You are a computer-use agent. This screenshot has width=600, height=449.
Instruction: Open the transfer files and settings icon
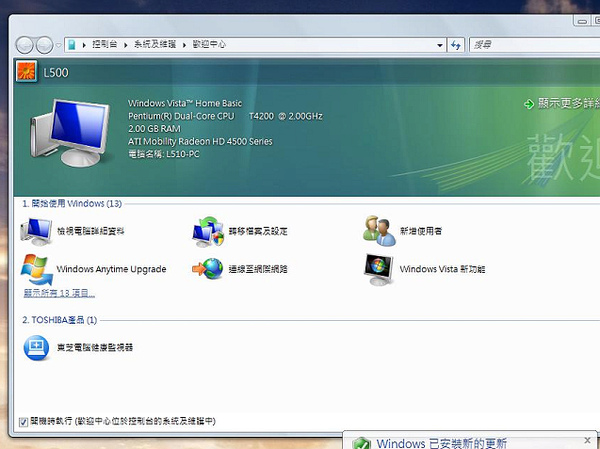pyautogui.click(x=208, y=231)
